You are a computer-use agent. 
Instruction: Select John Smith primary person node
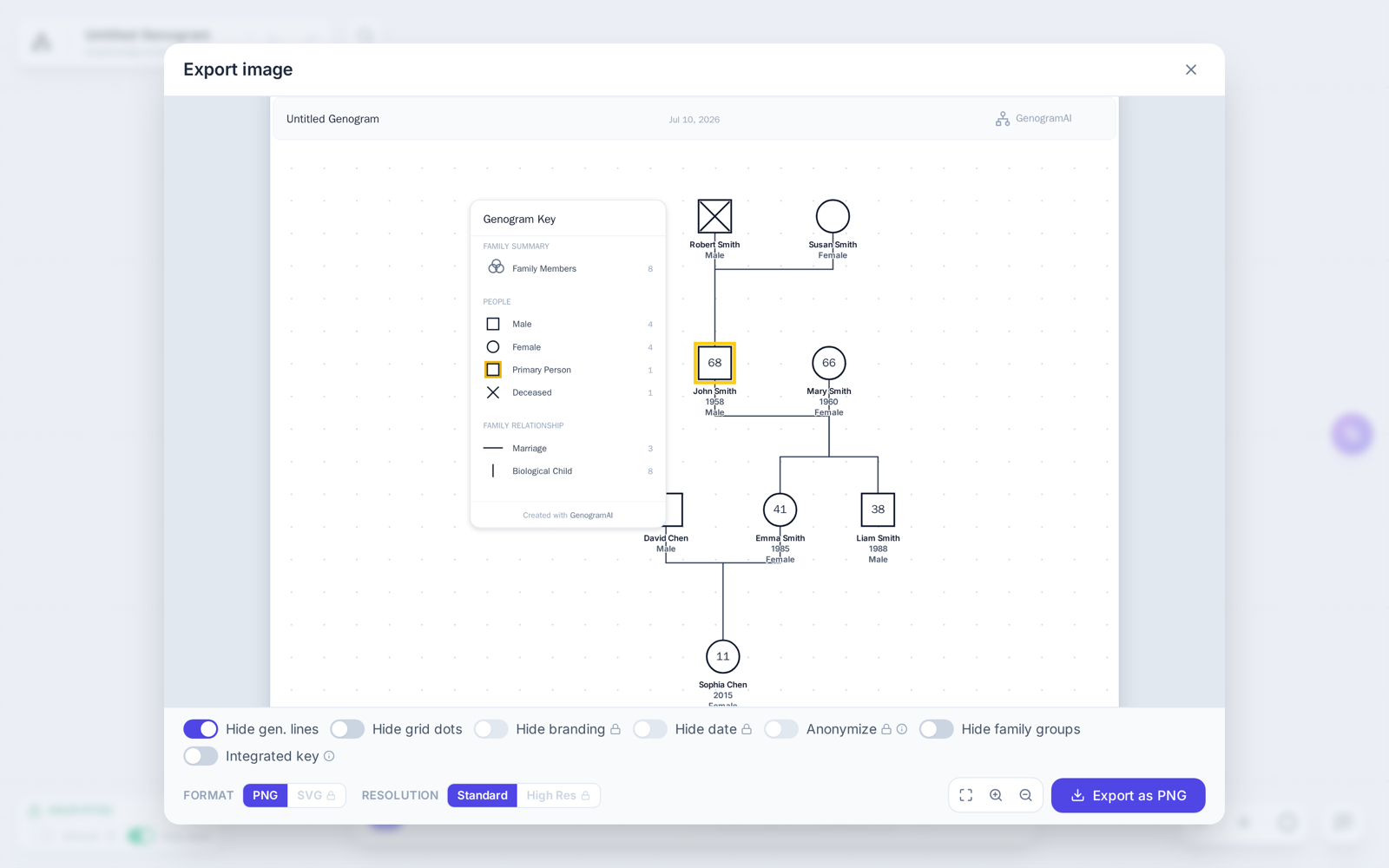[x=714, y=363]
